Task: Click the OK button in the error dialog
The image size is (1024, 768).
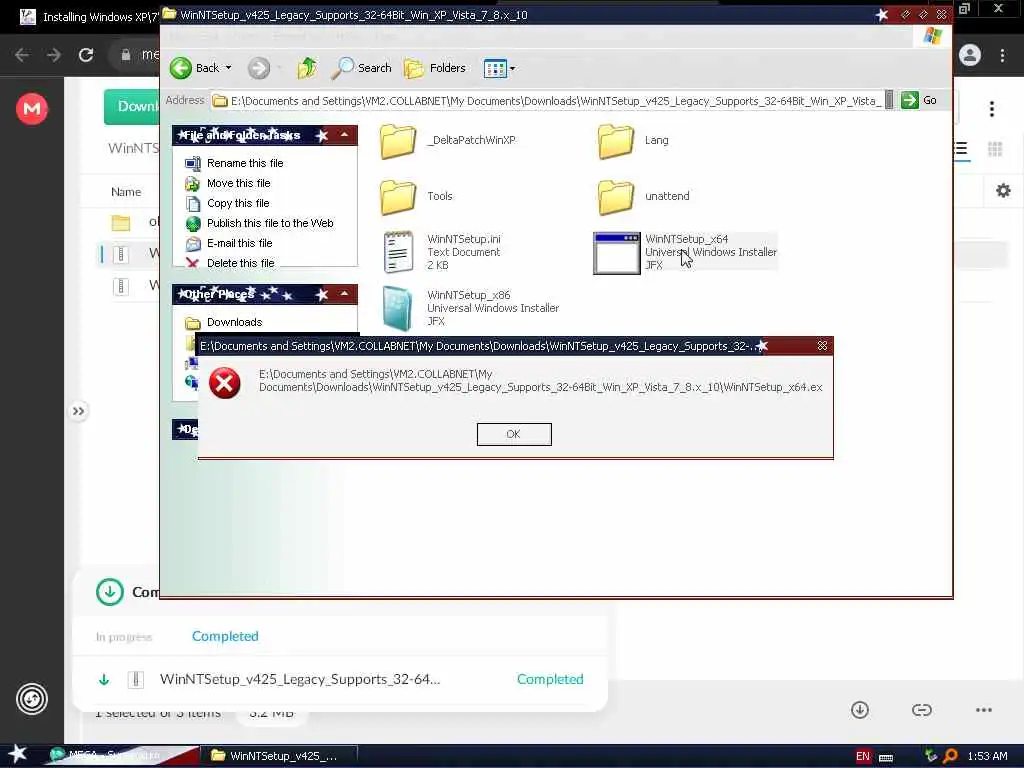Action: [x=514, y=434]
